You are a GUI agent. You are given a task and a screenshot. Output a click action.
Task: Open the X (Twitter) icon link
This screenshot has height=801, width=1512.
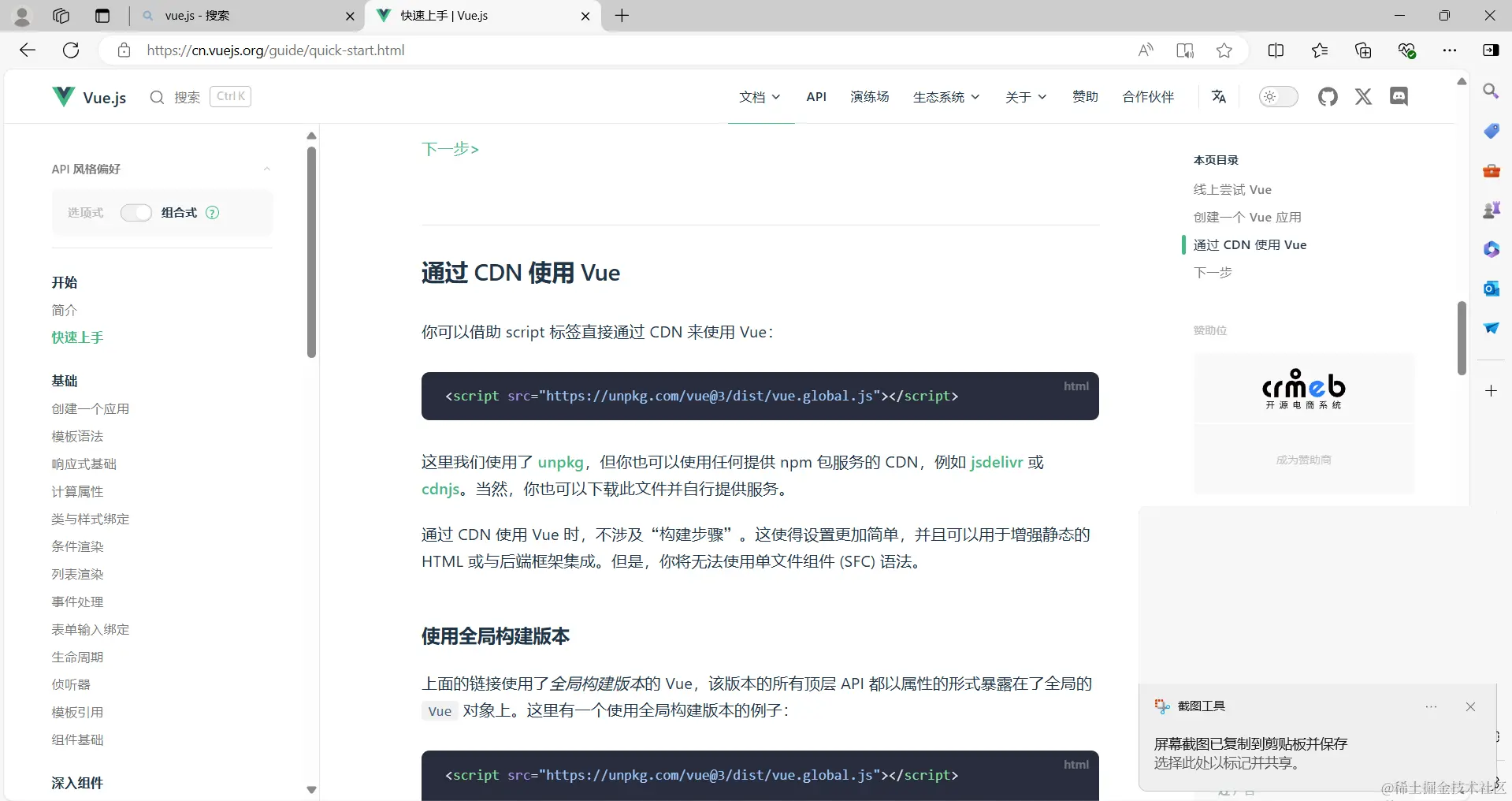(x=1363, y=97)
